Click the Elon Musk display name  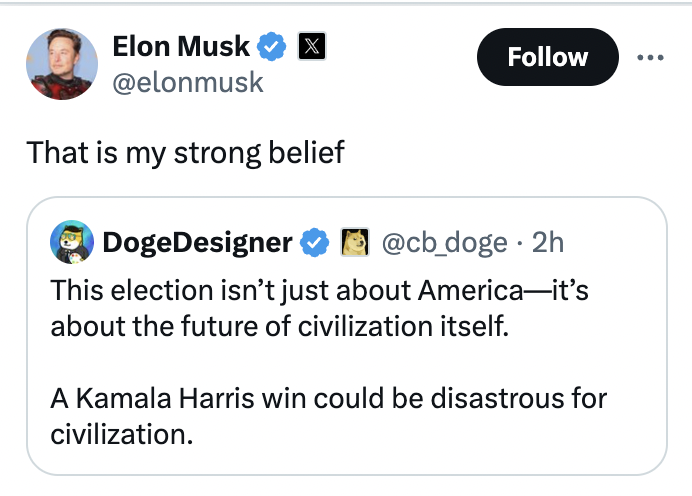pos(181,46)
